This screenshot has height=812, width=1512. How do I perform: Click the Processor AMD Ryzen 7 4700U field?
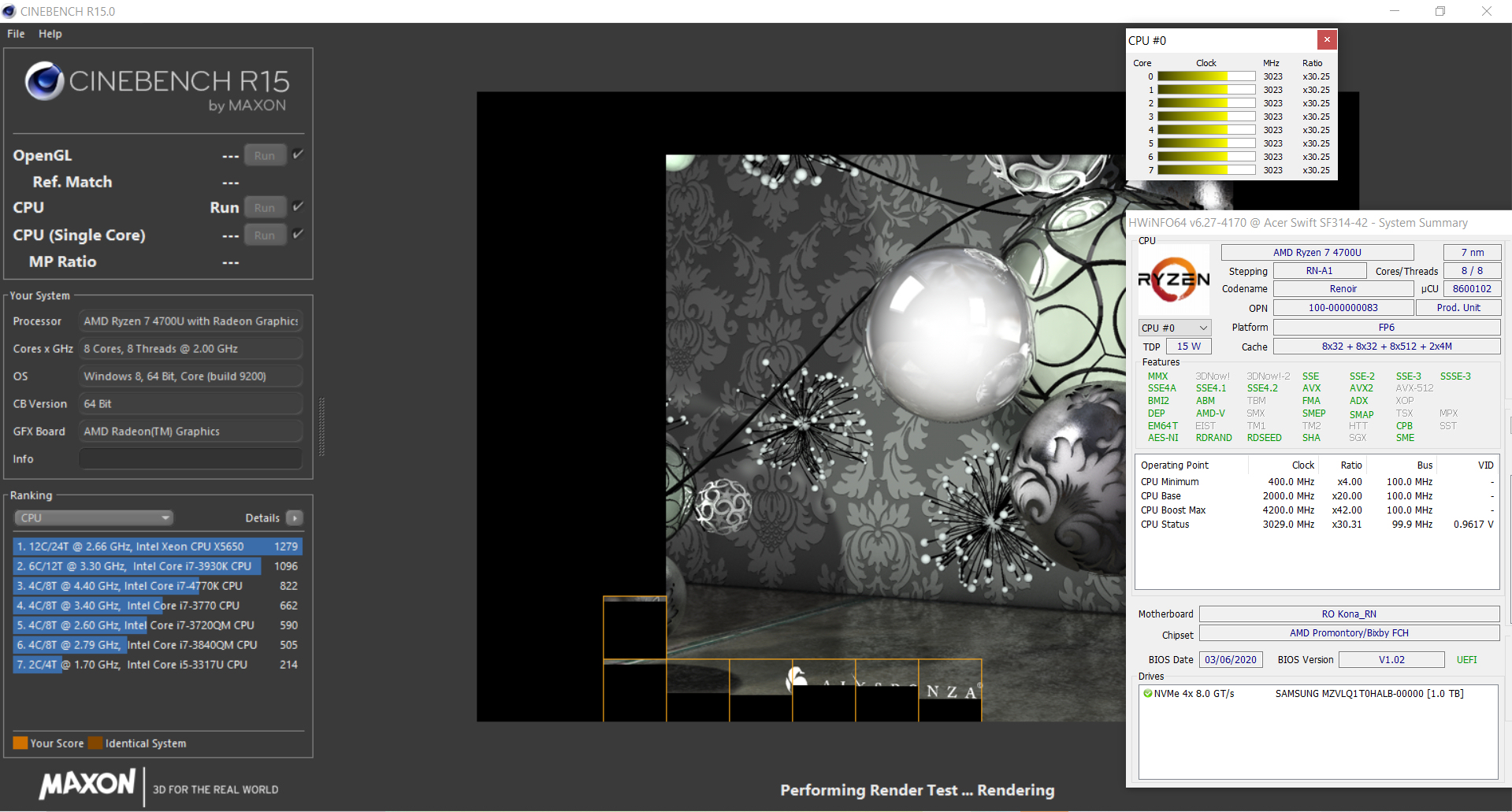[191, 321]
